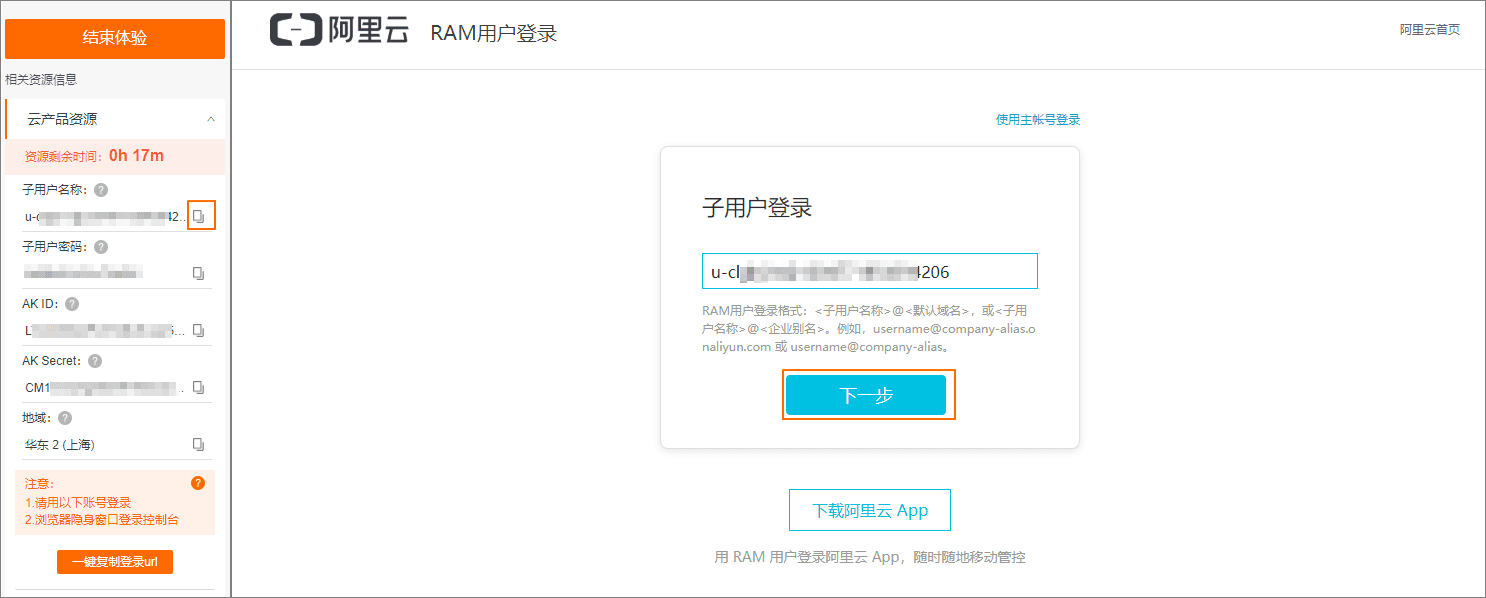The height and width of the screenshot is (598, 1486).
Task: Select the 资源剩余时间 0h 17m text
Action: click(94, 156)
